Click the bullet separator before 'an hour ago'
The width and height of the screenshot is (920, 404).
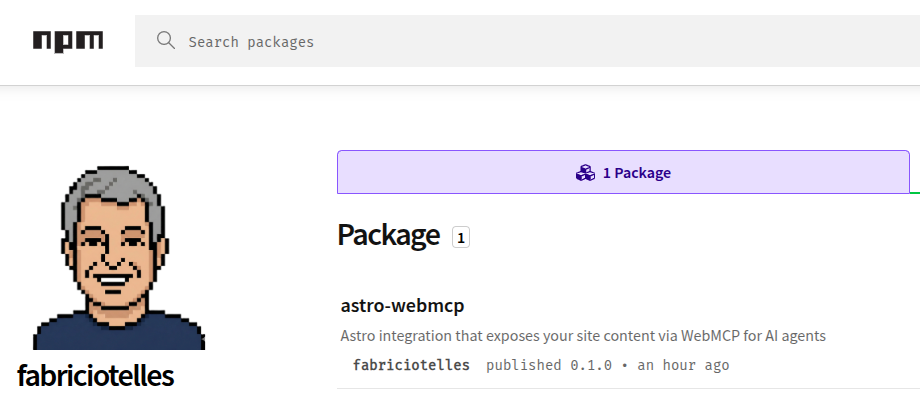(x=624, y=366)
